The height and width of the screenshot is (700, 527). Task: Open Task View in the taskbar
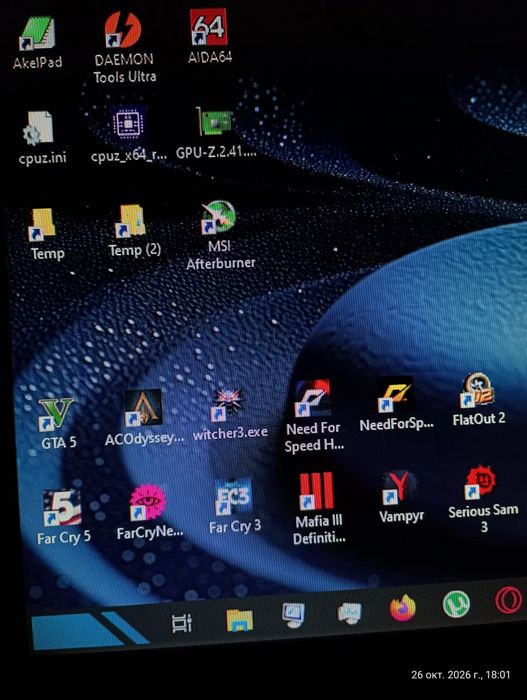(x=182, y=623)
